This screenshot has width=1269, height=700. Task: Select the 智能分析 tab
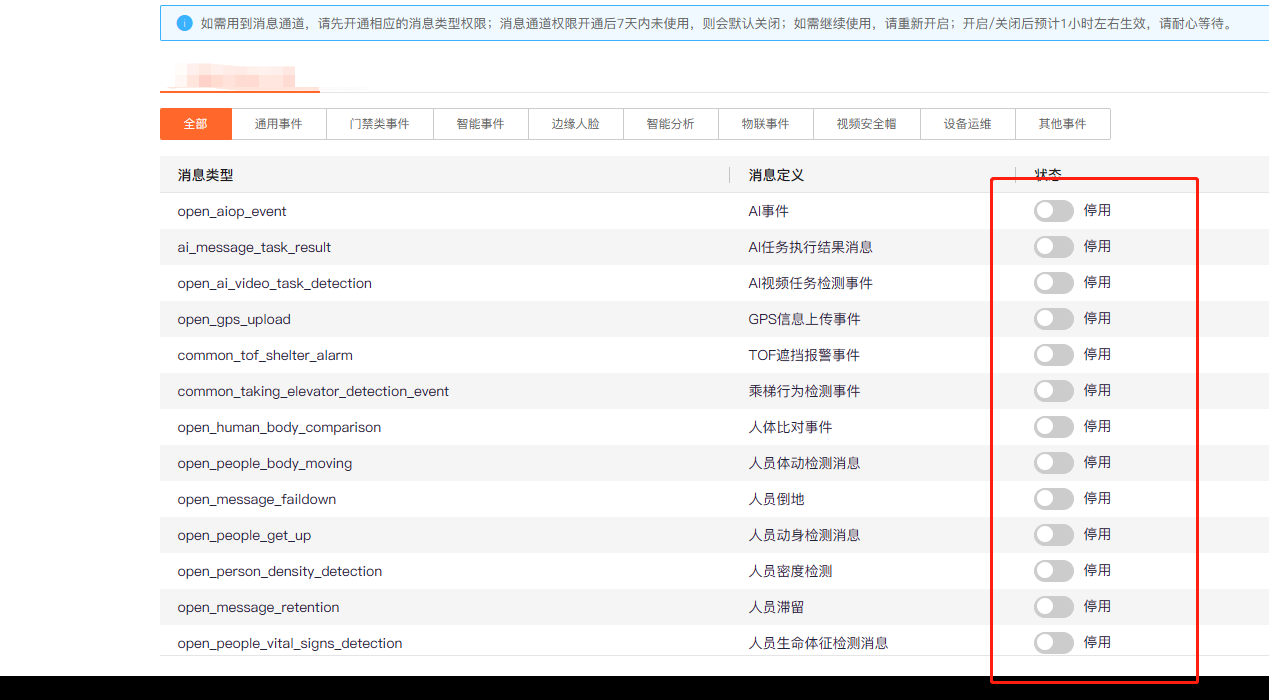tap(670, 124)
